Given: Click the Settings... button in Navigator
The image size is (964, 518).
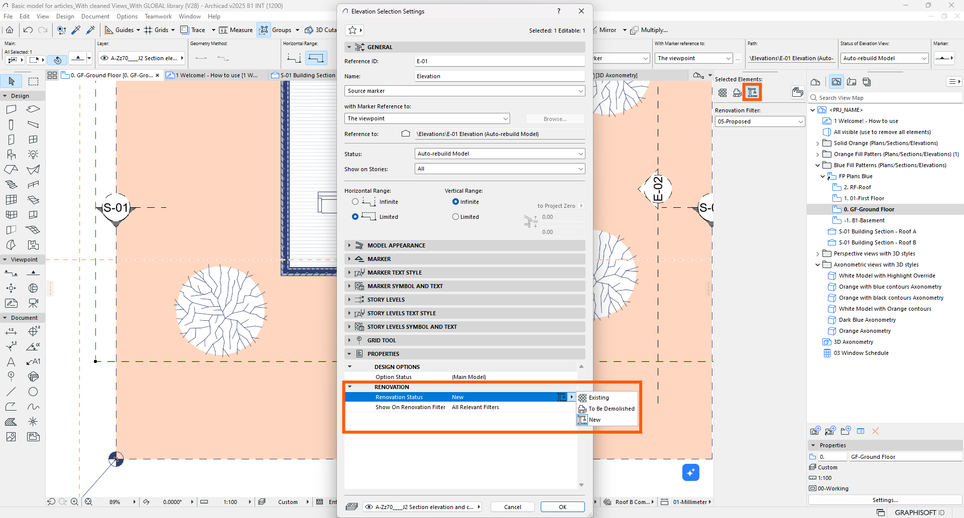Looking at the screenshot, I should pos(885,500).
